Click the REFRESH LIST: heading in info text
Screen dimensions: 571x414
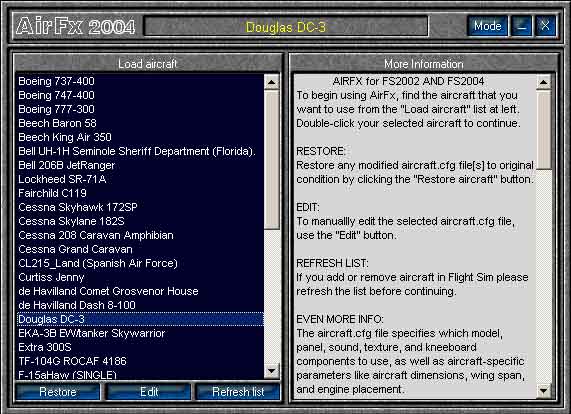(x=332, y=263)
